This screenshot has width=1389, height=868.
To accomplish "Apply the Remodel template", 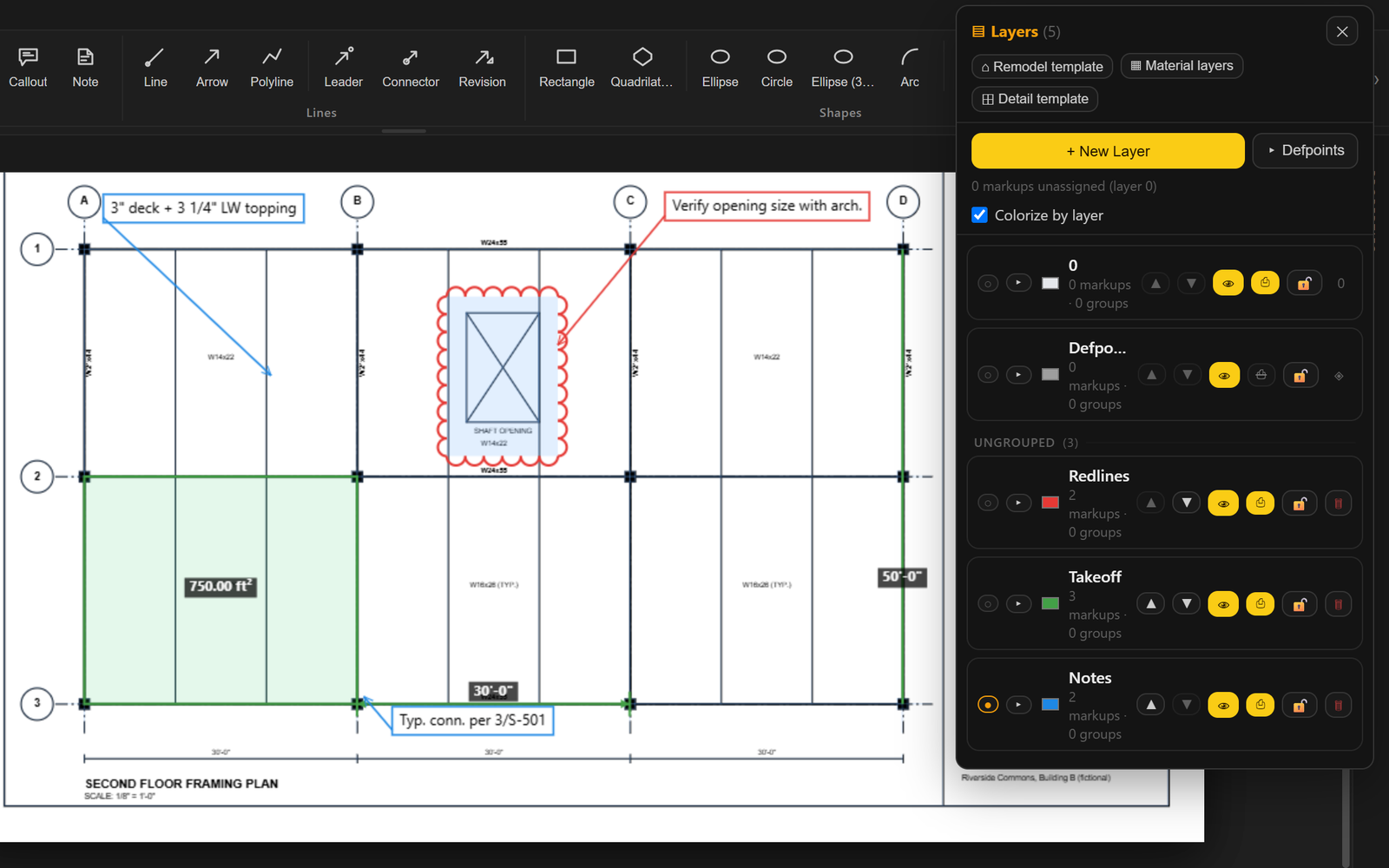I will coord(1042,67).
